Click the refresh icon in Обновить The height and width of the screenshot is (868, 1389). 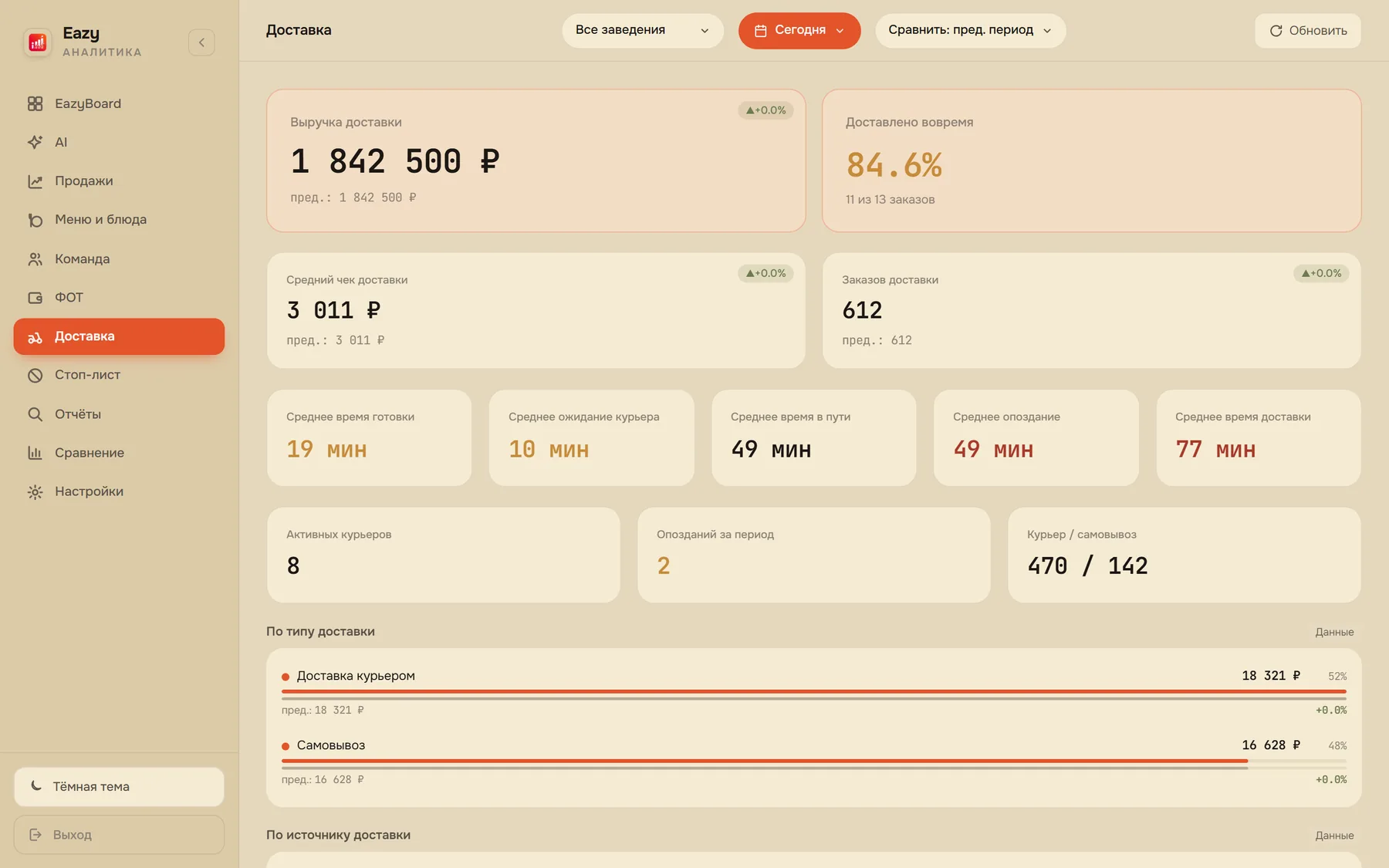pos(1276,31)
